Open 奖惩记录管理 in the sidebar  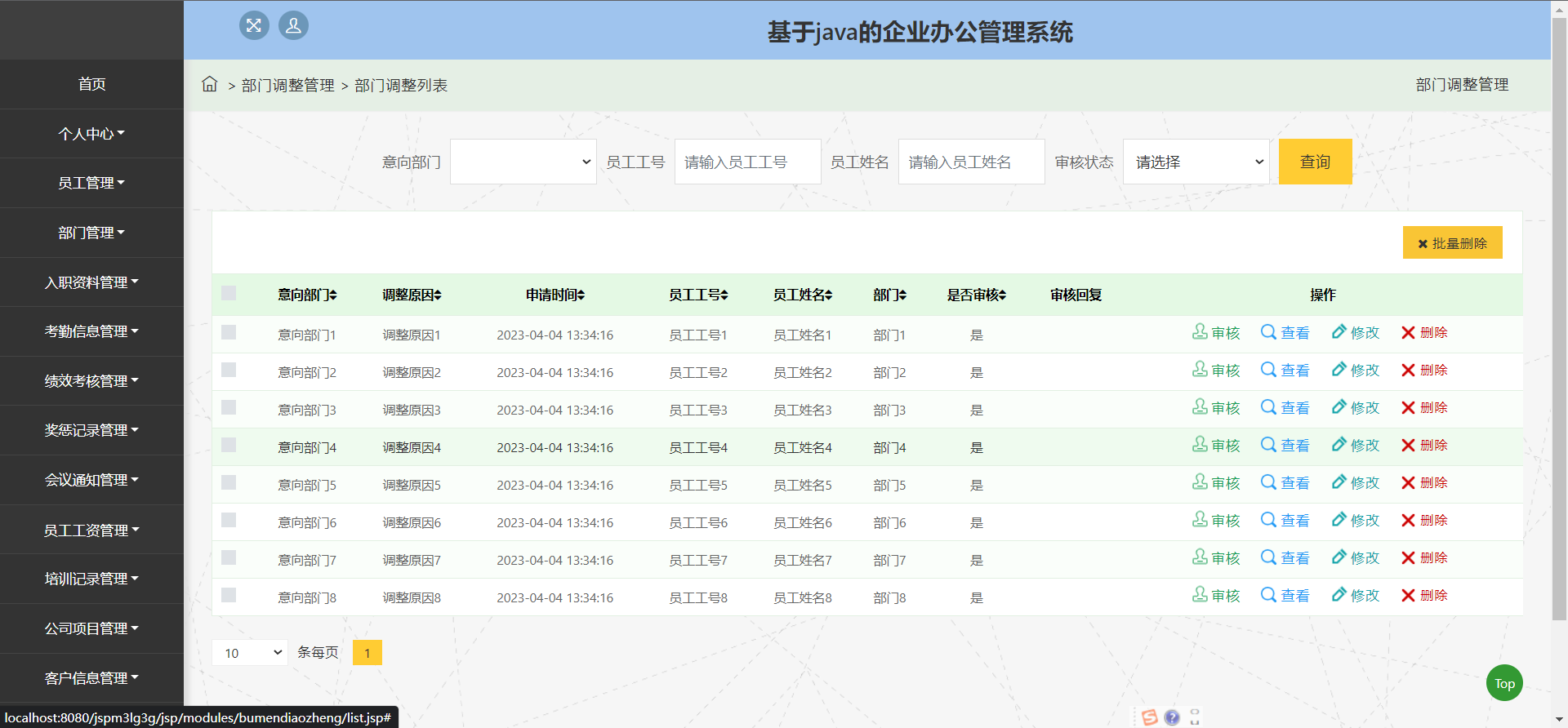[91, 430]
